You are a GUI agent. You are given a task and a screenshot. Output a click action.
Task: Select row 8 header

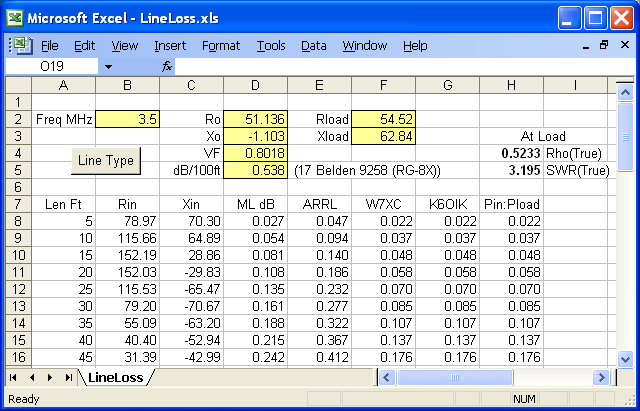(x=18, y=221)
